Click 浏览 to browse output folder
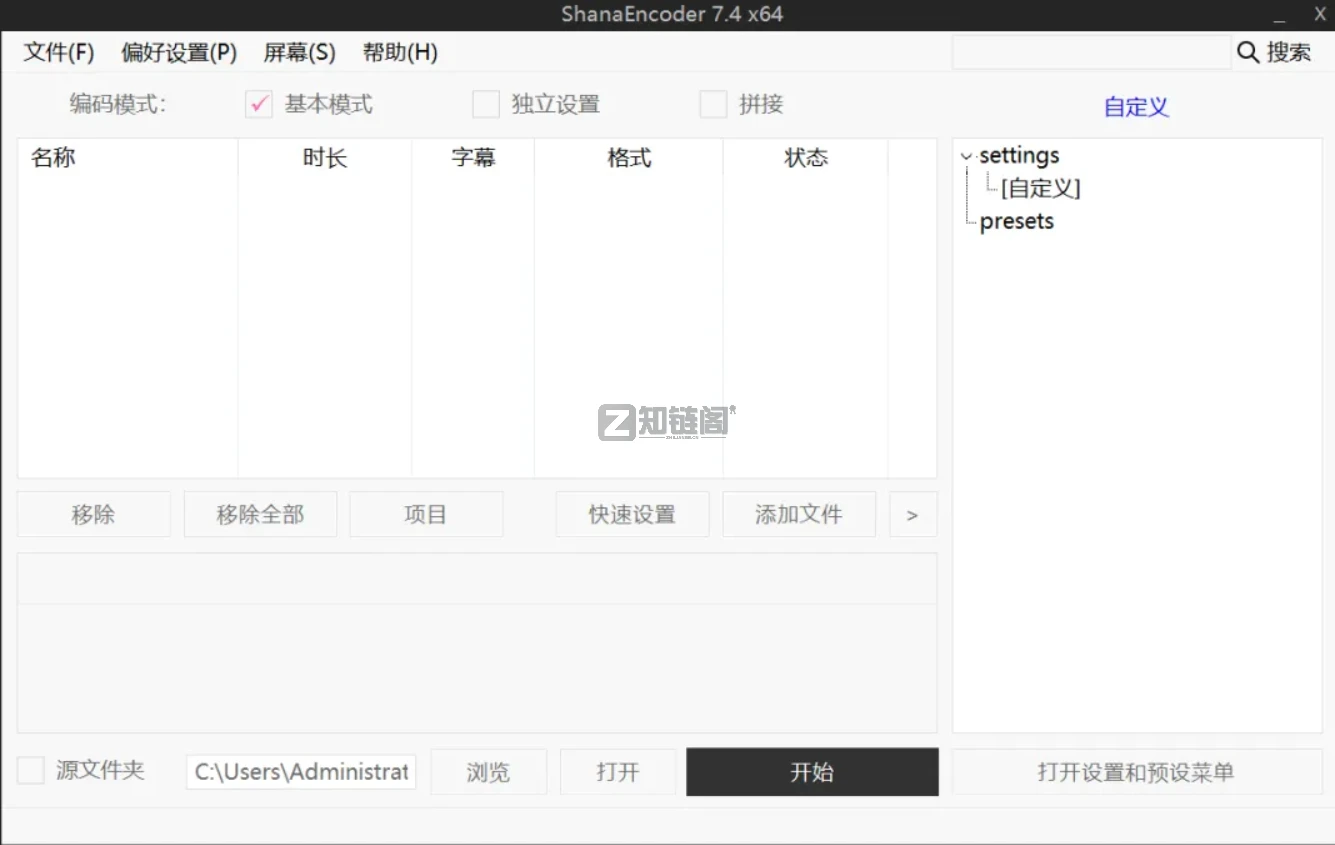 (488, 771)
